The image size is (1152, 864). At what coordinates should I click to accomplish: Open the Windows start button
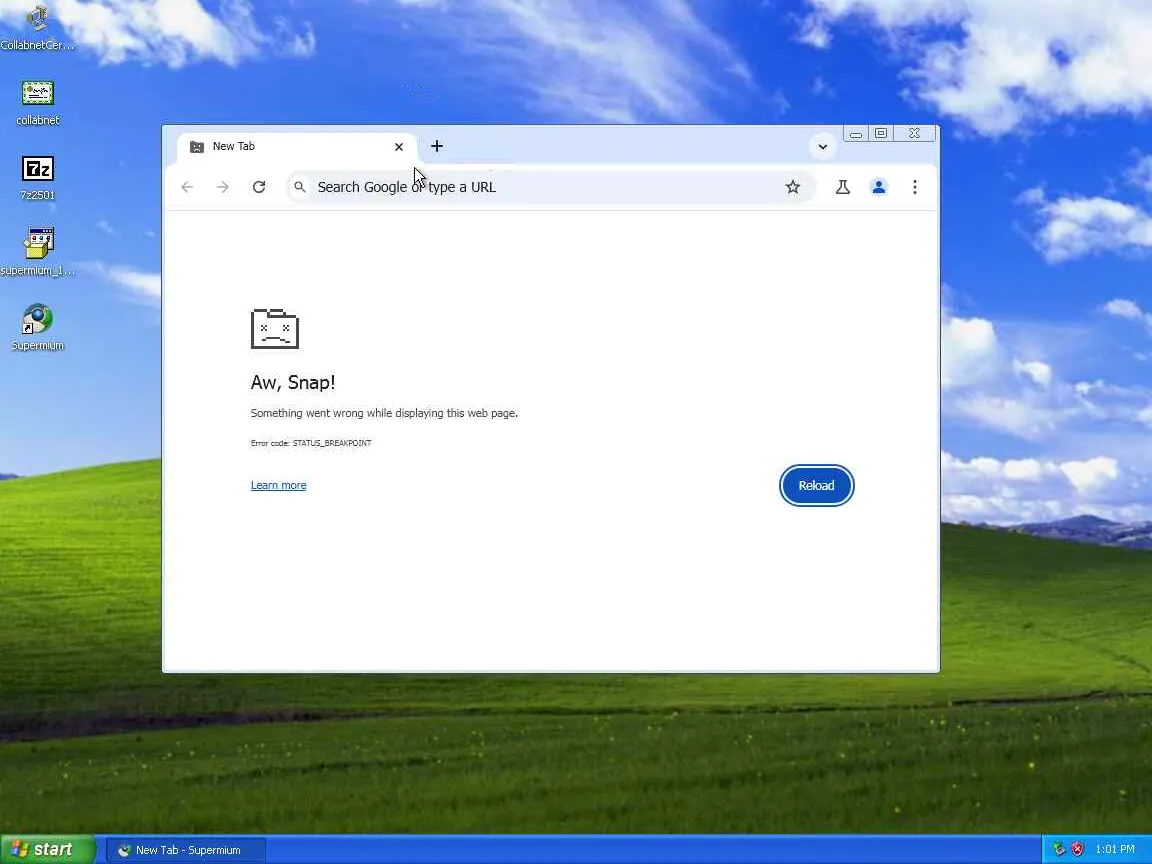click(x=48, y=849)
